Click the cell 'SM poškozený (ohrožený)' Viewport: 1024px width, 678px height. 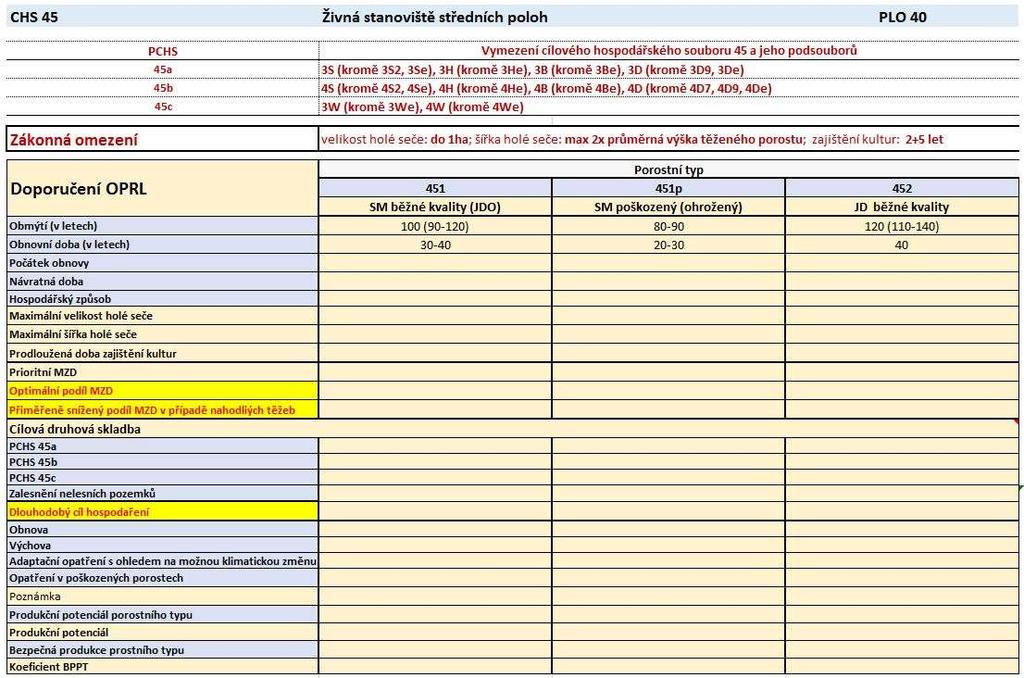coord(669,207)
